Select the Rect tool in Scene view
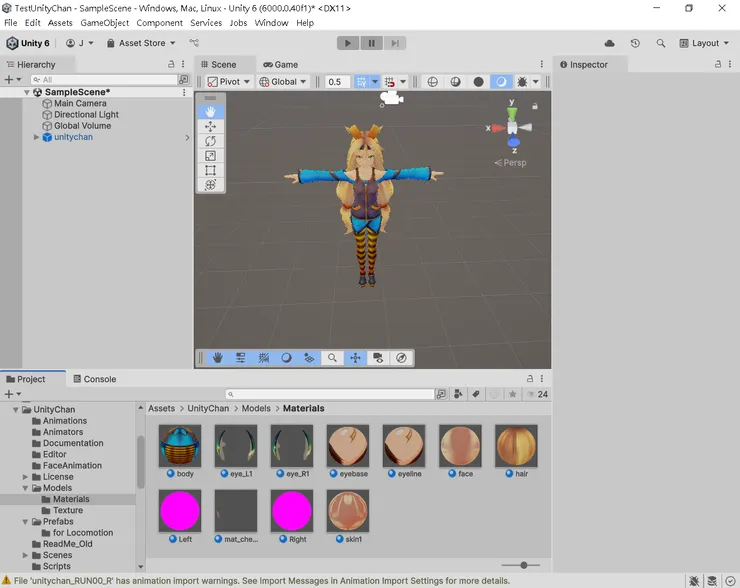The width and height of the screenshot is (740, 588). [x=210, y=171]
